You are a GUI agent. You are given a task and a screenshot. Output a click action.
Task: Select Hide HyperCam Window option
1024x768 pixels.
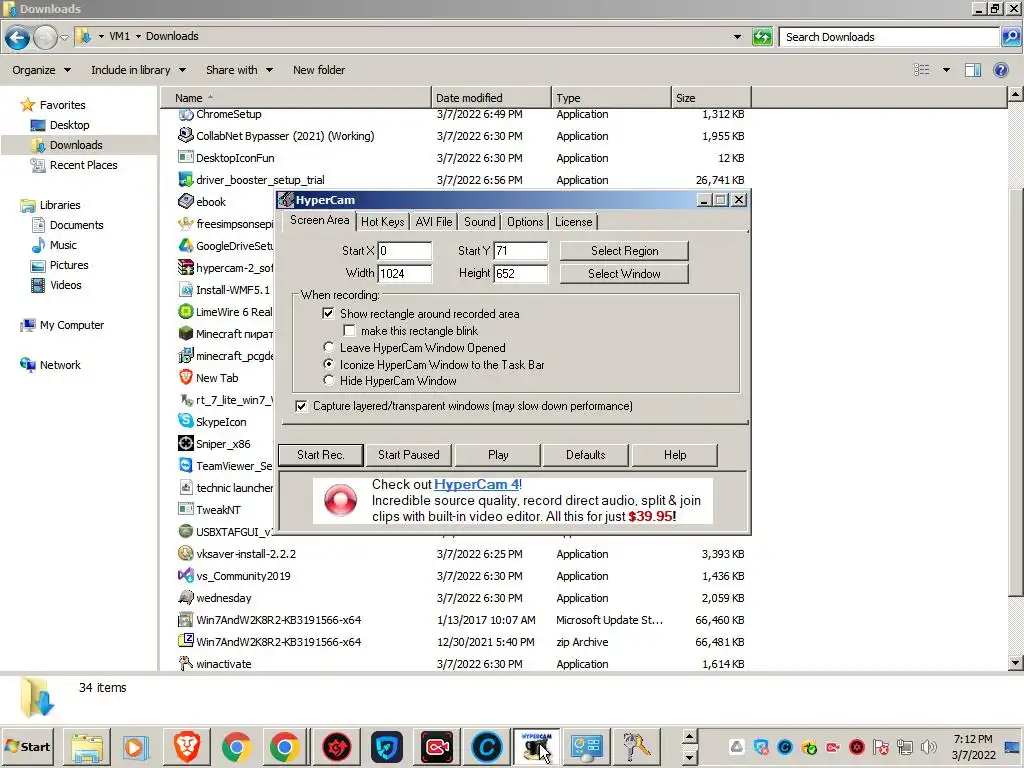(x=328, y=381)
